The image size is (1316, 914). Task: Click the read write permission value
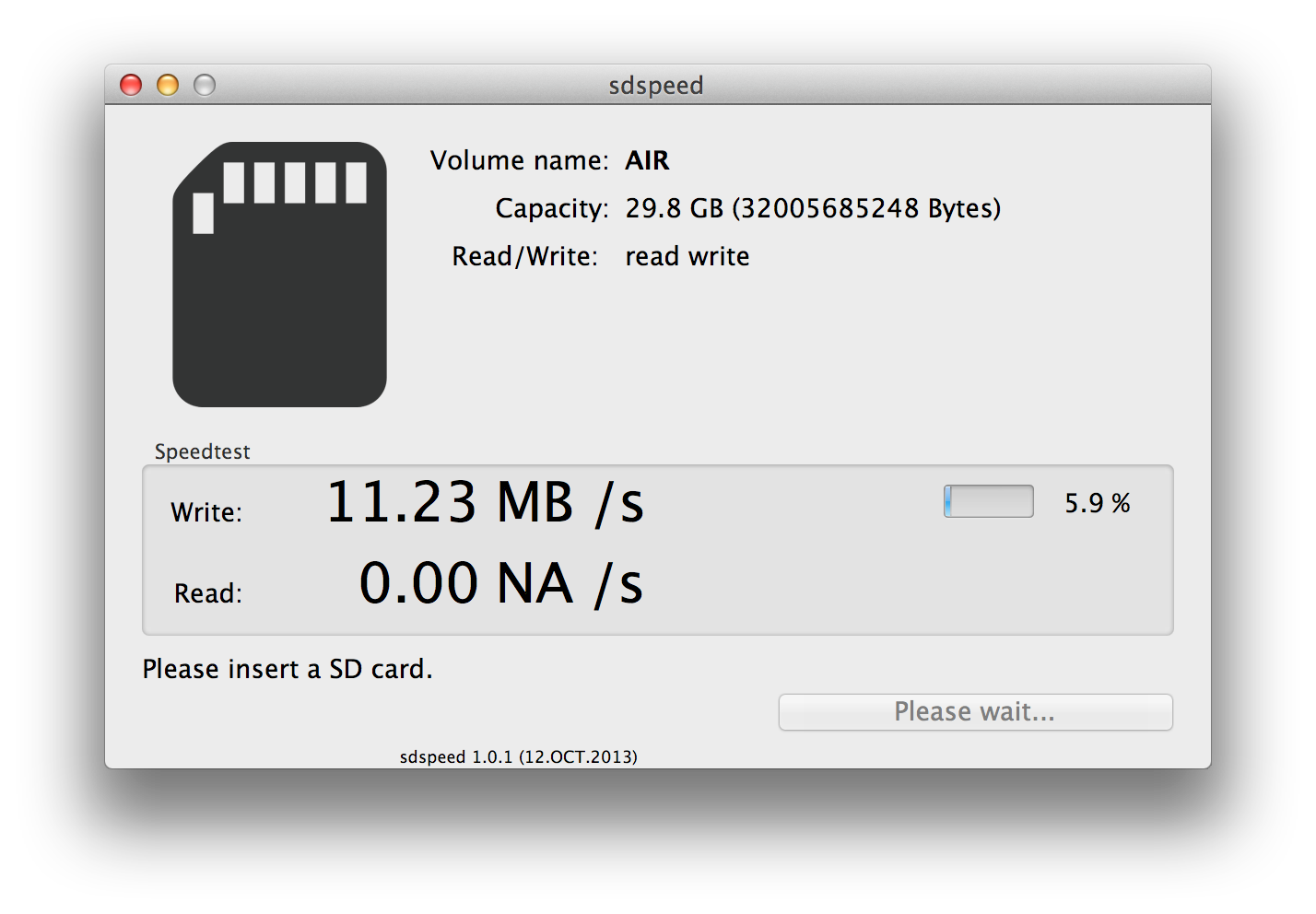[x=687, y=256]
